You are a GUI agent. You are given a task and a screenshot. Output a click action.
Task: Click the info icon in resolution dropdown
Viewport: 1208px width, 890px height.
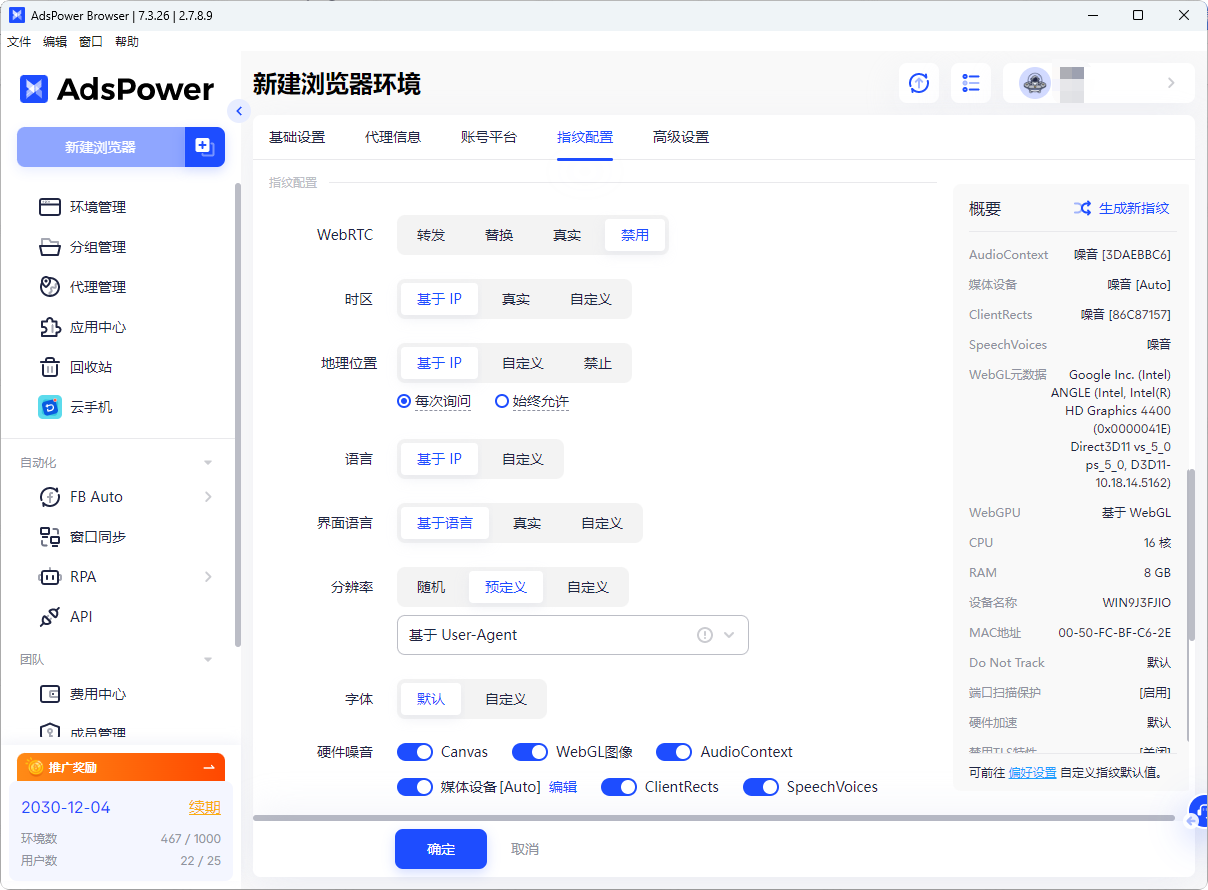pyautogui.click(x=704, y=635)
